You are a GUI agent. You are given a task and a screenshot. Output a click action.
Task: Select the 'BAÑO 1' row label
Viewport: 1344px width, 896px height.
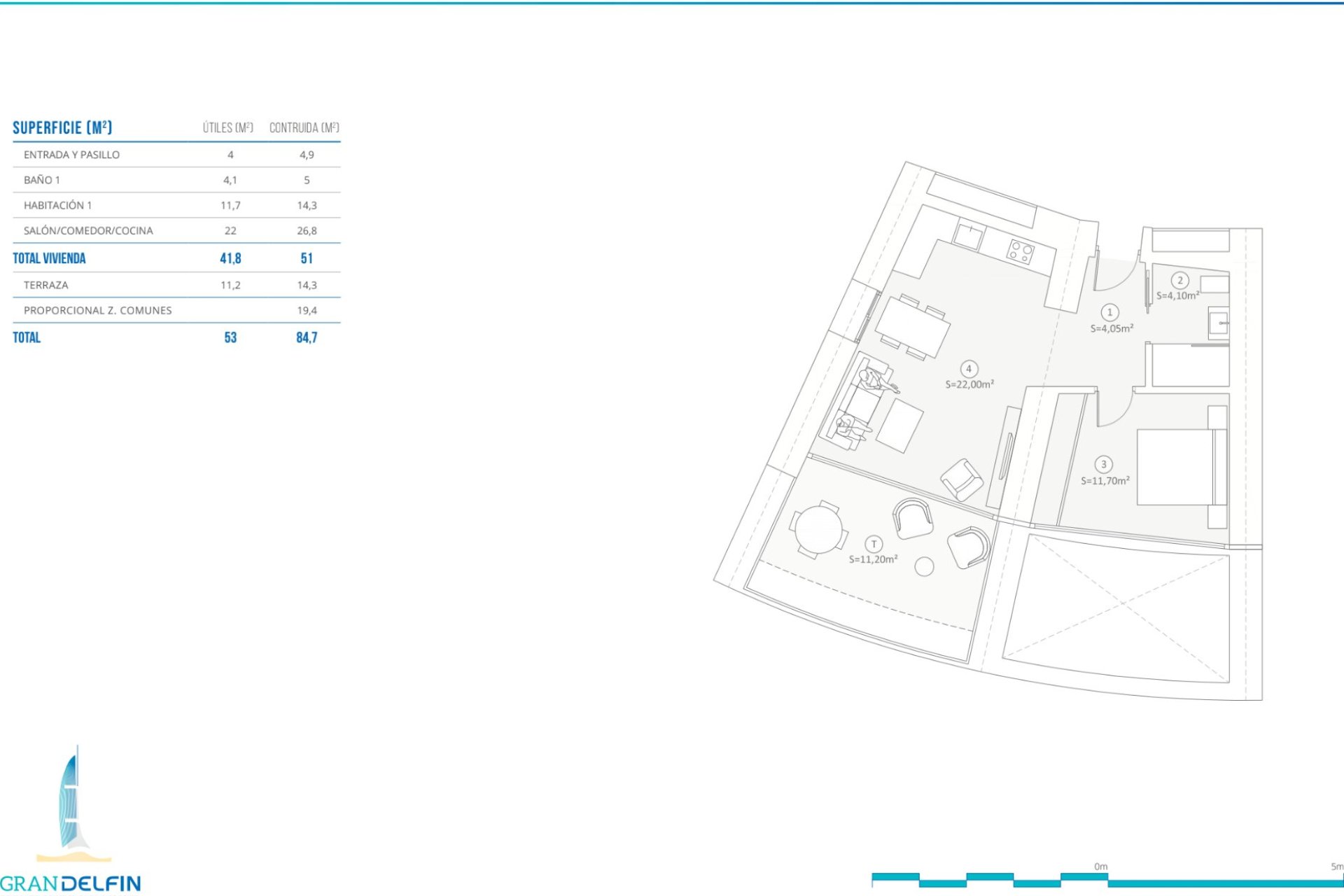tap(42, 180)
